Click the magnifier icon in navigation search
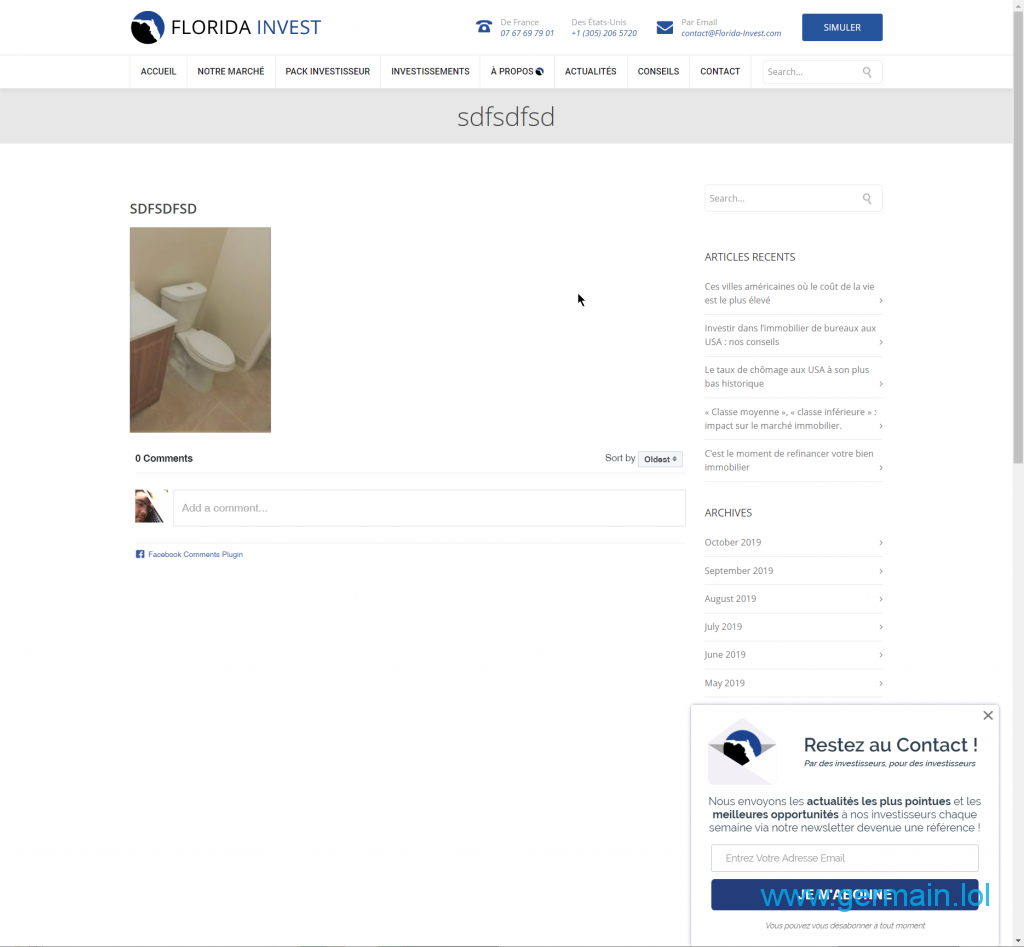This screenshot has height=947, width=1024. (867, 72)
